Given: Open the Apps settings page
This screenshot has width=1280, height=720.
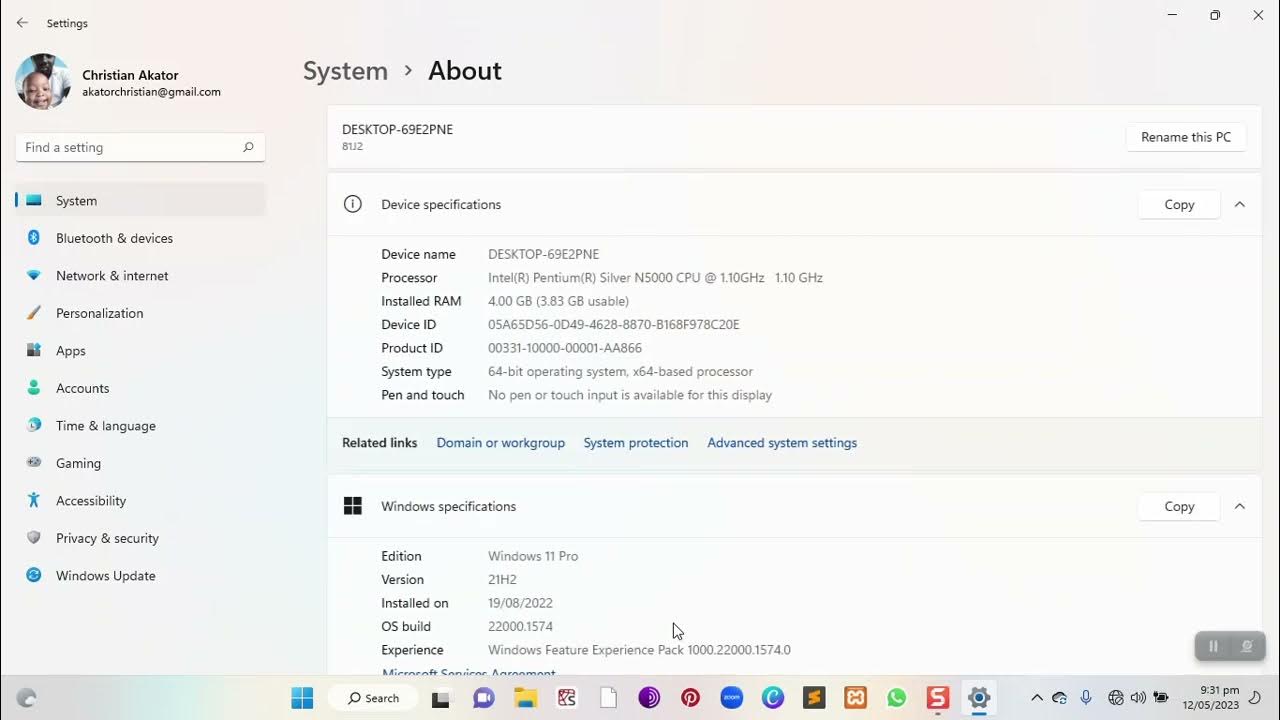Looking at the screenshot, I should (x=140, y=350).
